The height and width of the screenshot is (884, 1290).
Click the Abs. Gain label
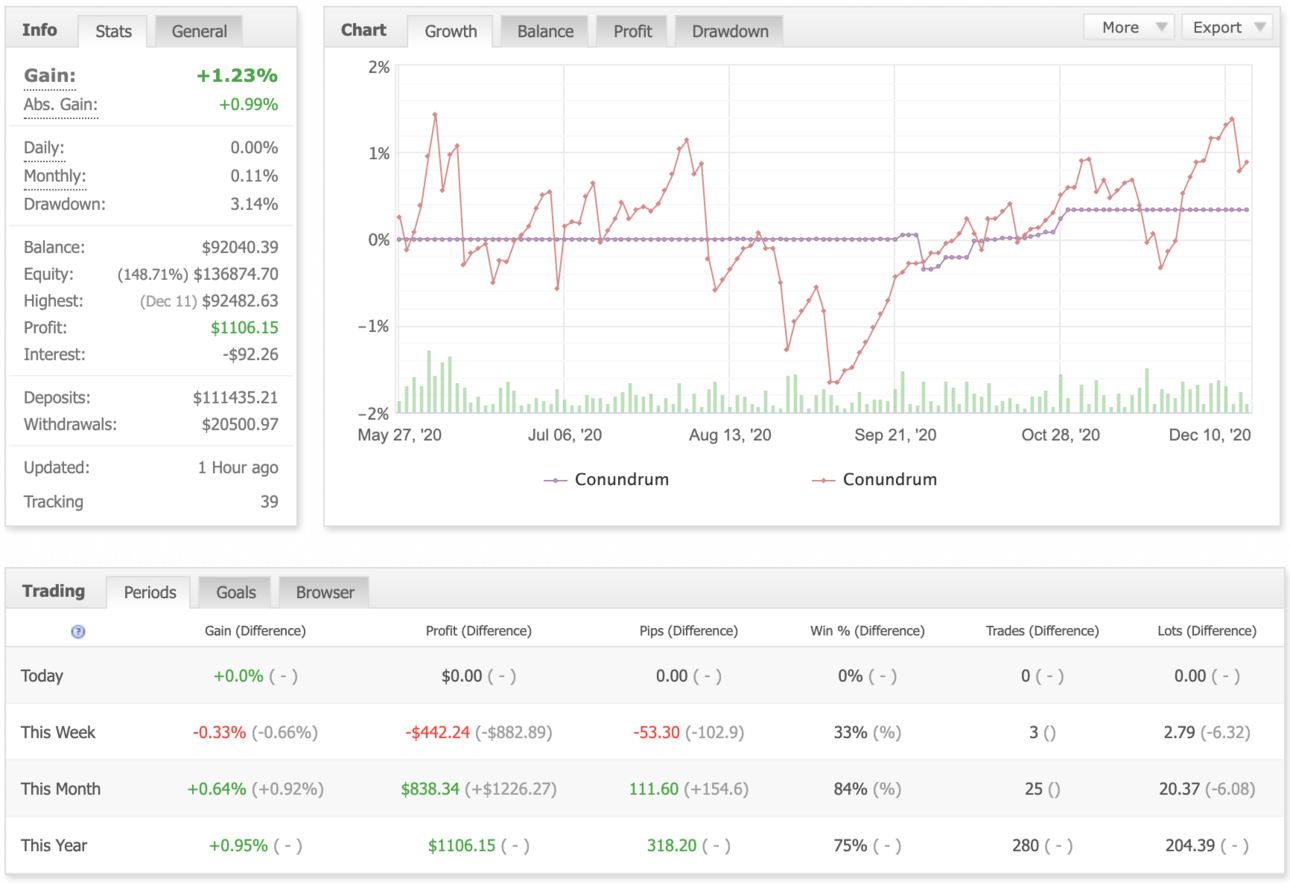[61, 105]
